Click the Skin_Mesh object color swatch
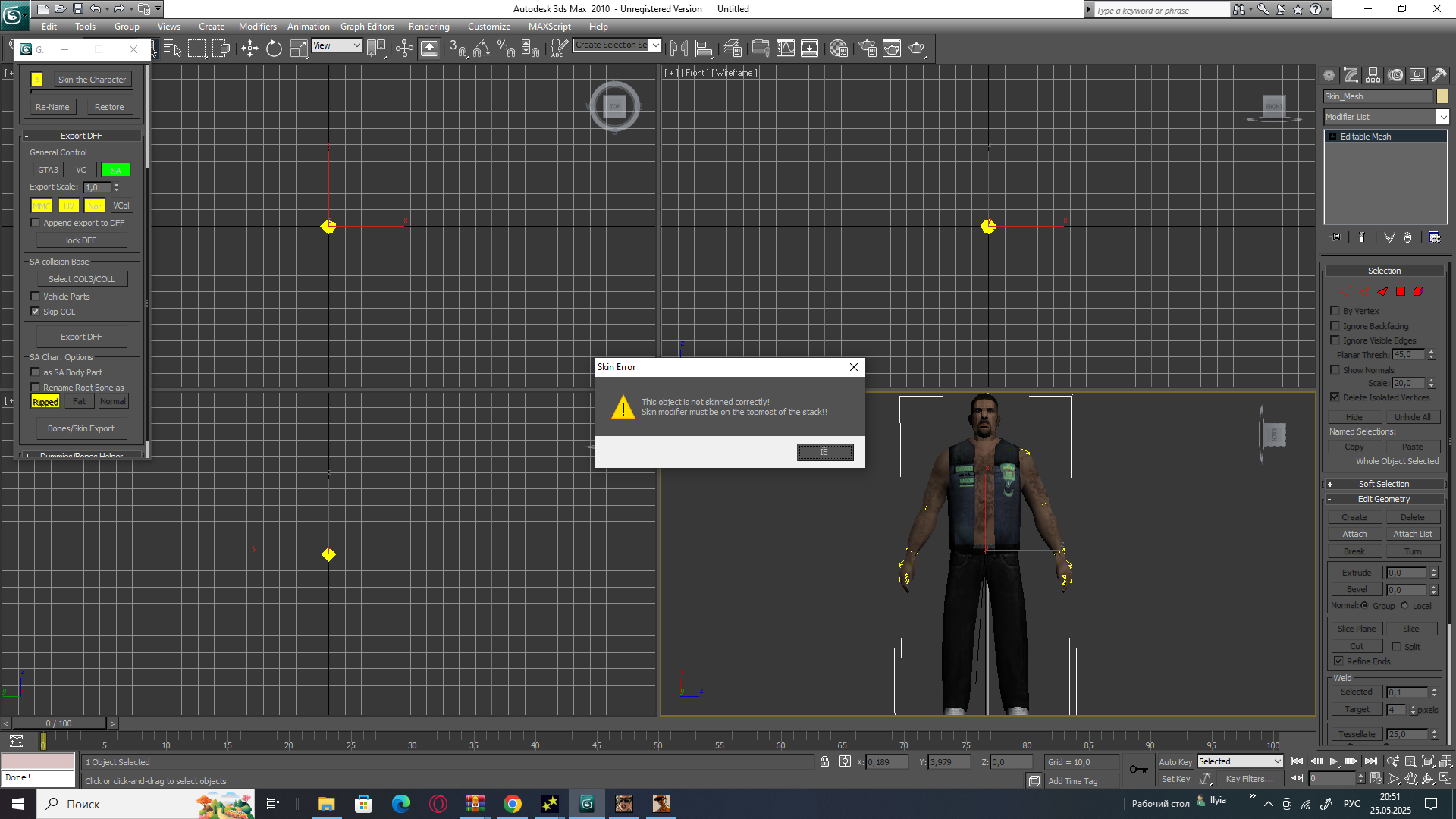The height and width of the screenshot is (819, 1456). [1442, 96]
